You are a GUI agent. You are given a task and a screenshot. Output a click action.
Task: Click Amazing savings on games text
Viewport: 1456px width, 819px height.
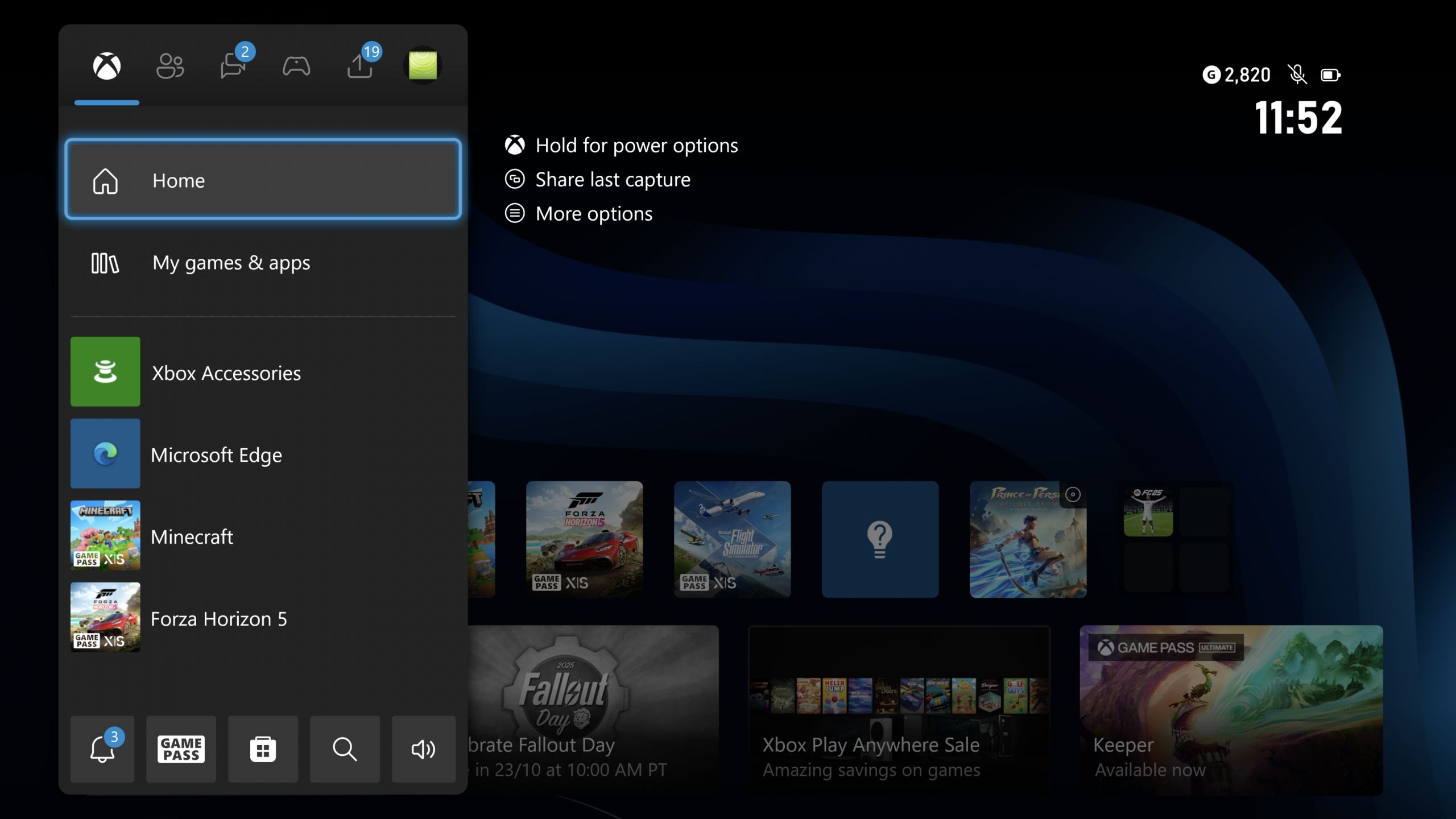click(x=871, y=770)
